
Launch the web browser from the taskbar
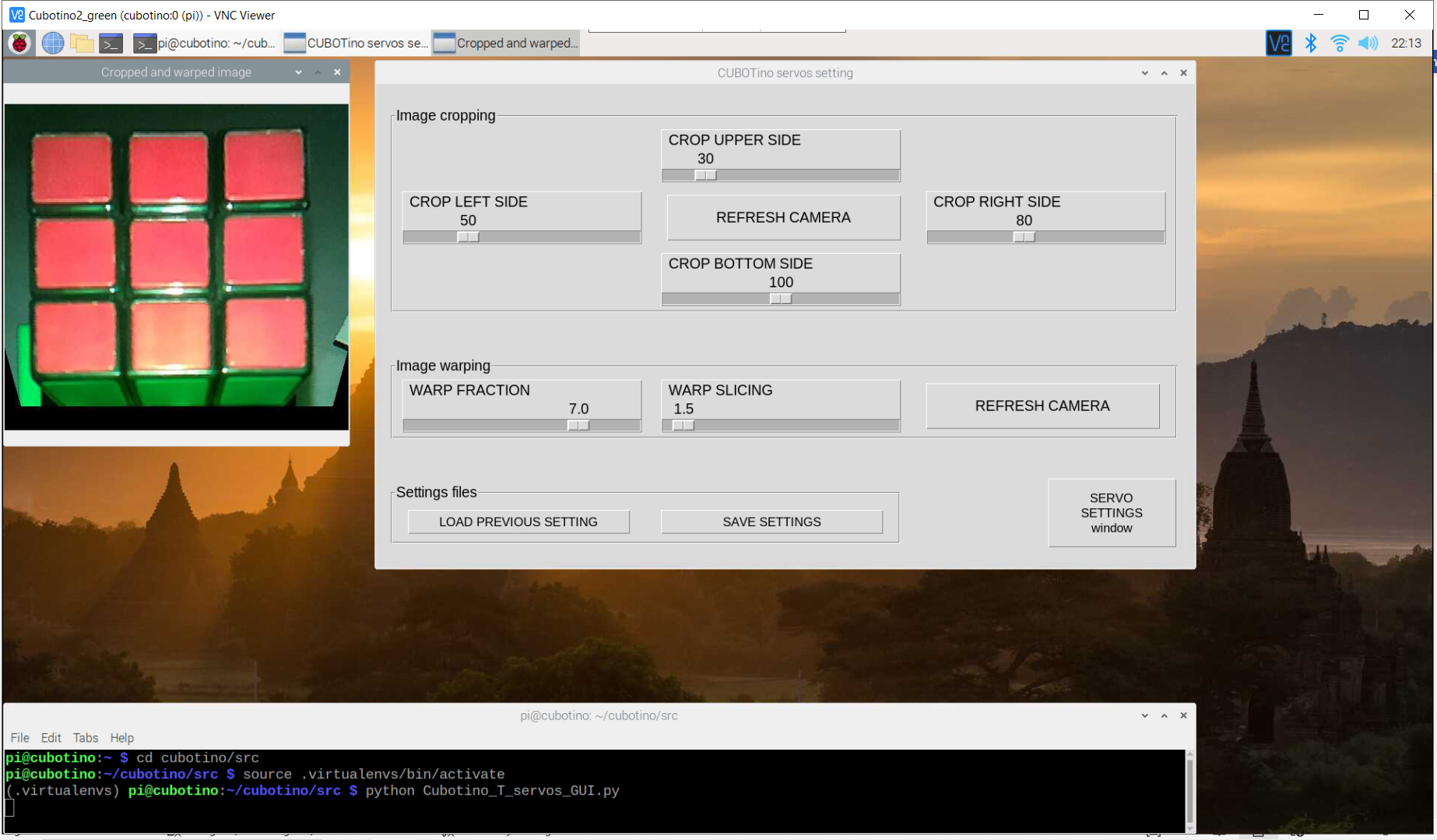pyautogui.click(x=51, y=43)
